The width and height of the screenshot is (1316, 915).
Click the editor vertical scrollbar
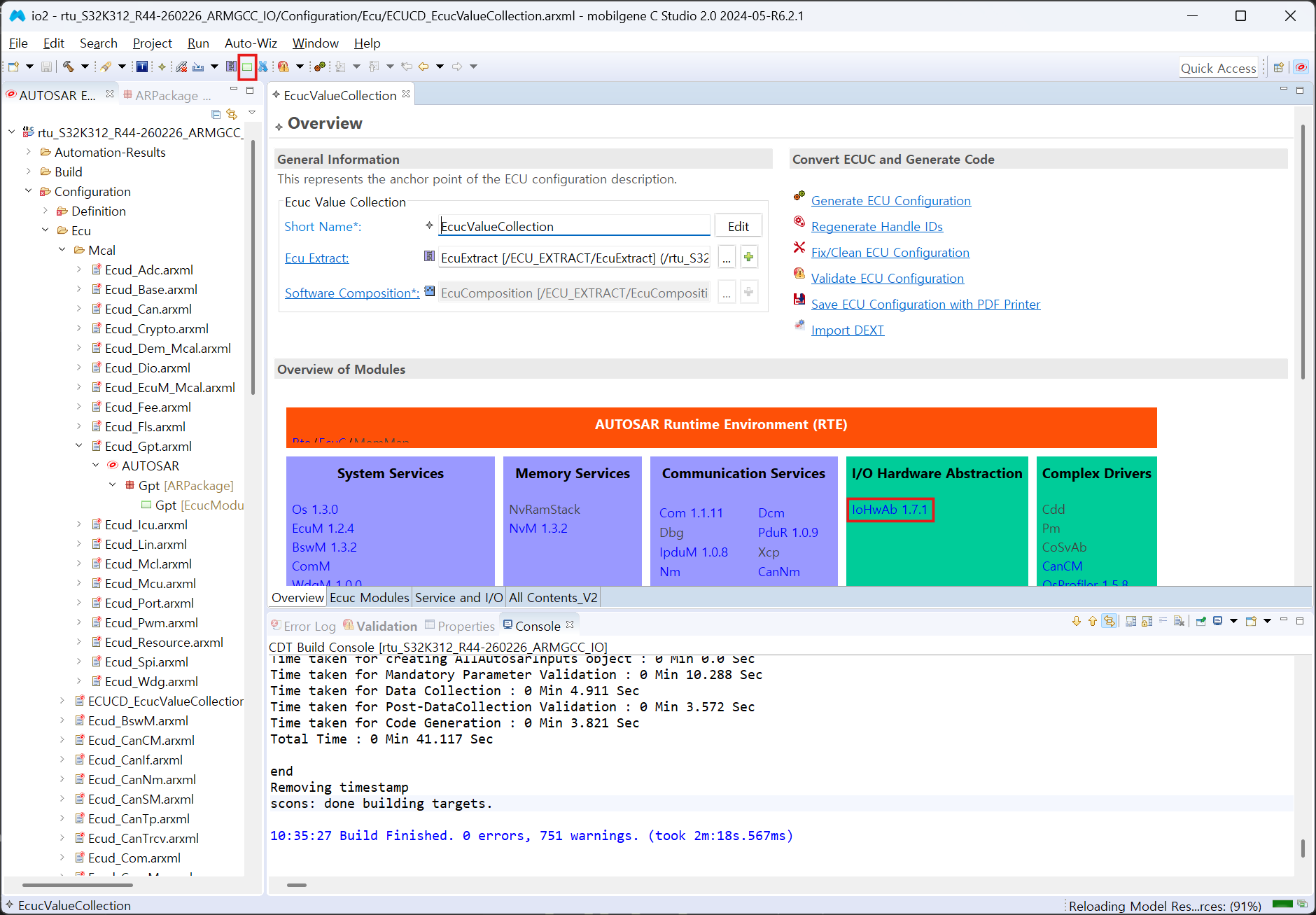1302,252
